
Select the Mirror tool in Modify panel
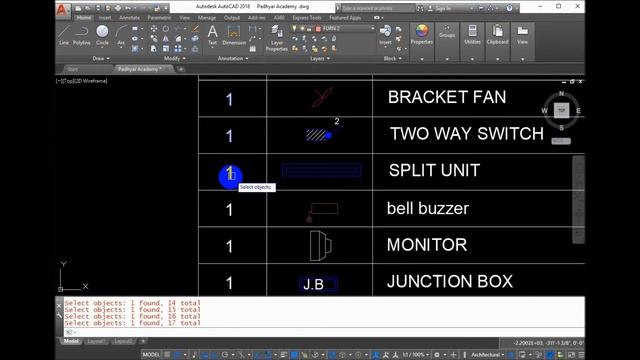pos(166,39)
